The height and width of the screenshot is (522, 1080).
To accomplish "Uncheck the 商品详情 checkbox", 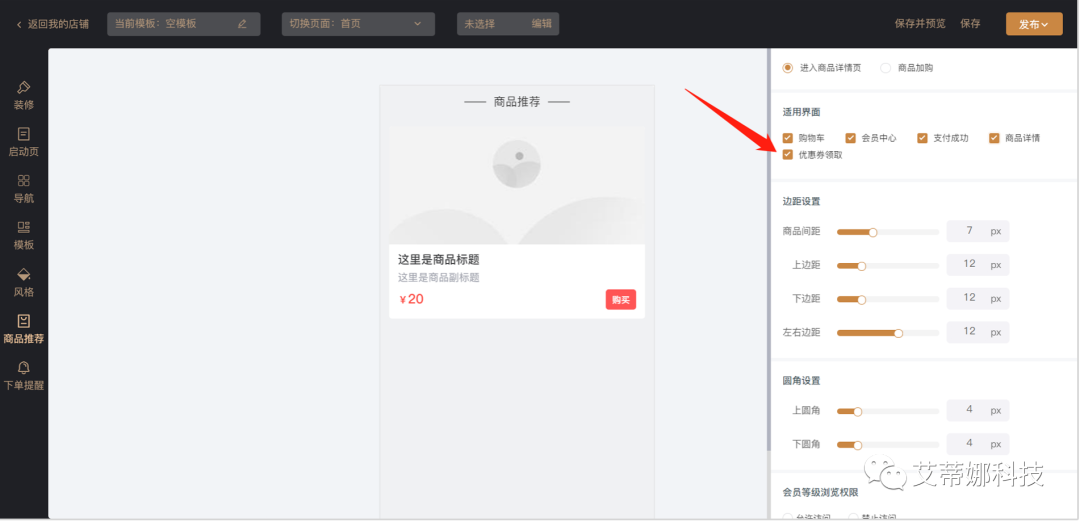I will (994, 138).
